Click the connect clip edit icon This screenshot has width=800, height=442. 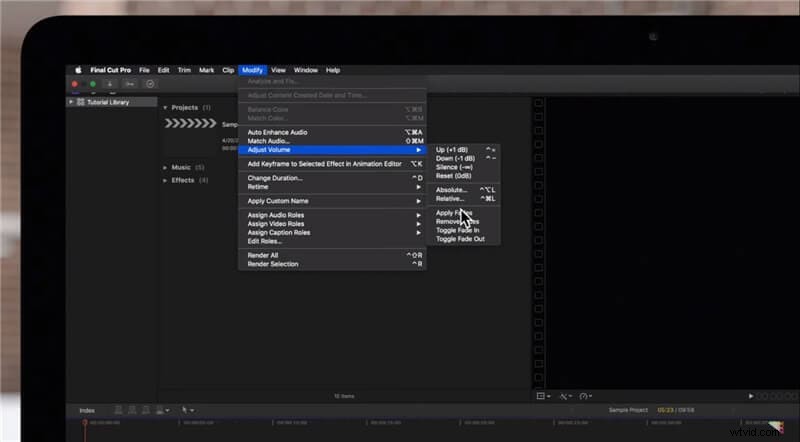[x=118, y=410]
